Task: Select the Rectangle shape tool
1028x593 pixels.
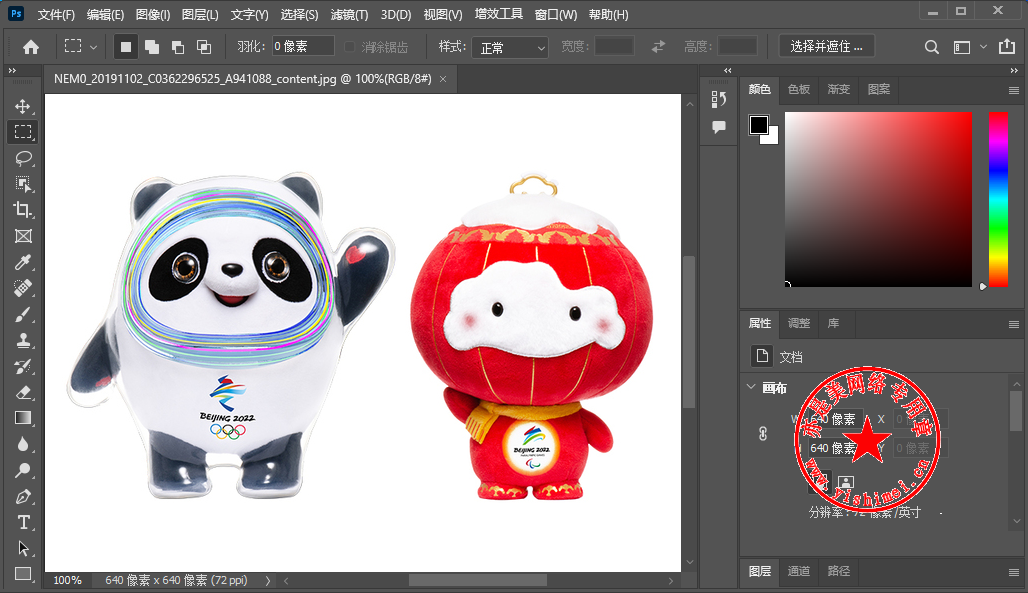Action: point(23,574)
